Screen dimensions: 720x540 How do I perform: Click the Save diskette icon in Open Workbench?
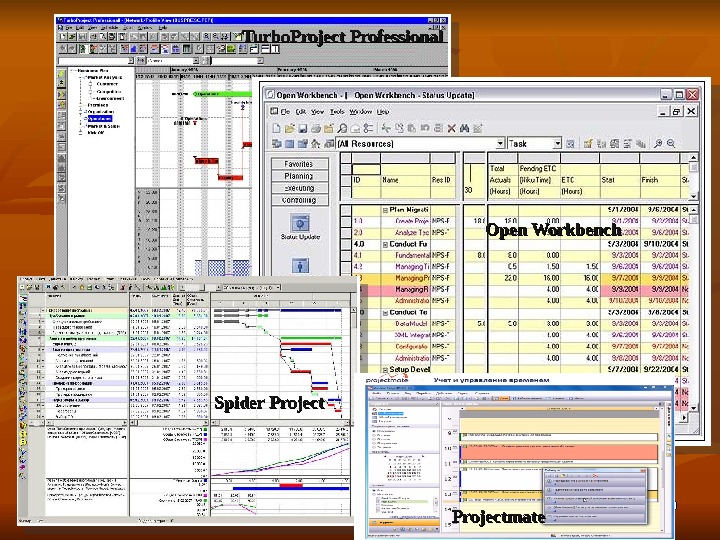click(x=302, y=129)
